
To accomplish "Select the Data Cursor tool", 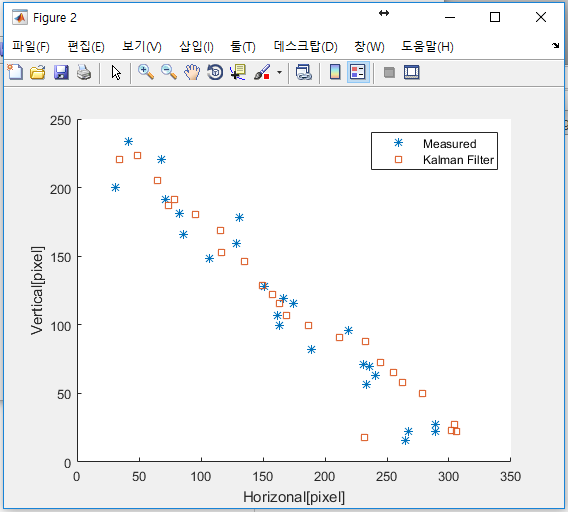I will pos(238,72).
